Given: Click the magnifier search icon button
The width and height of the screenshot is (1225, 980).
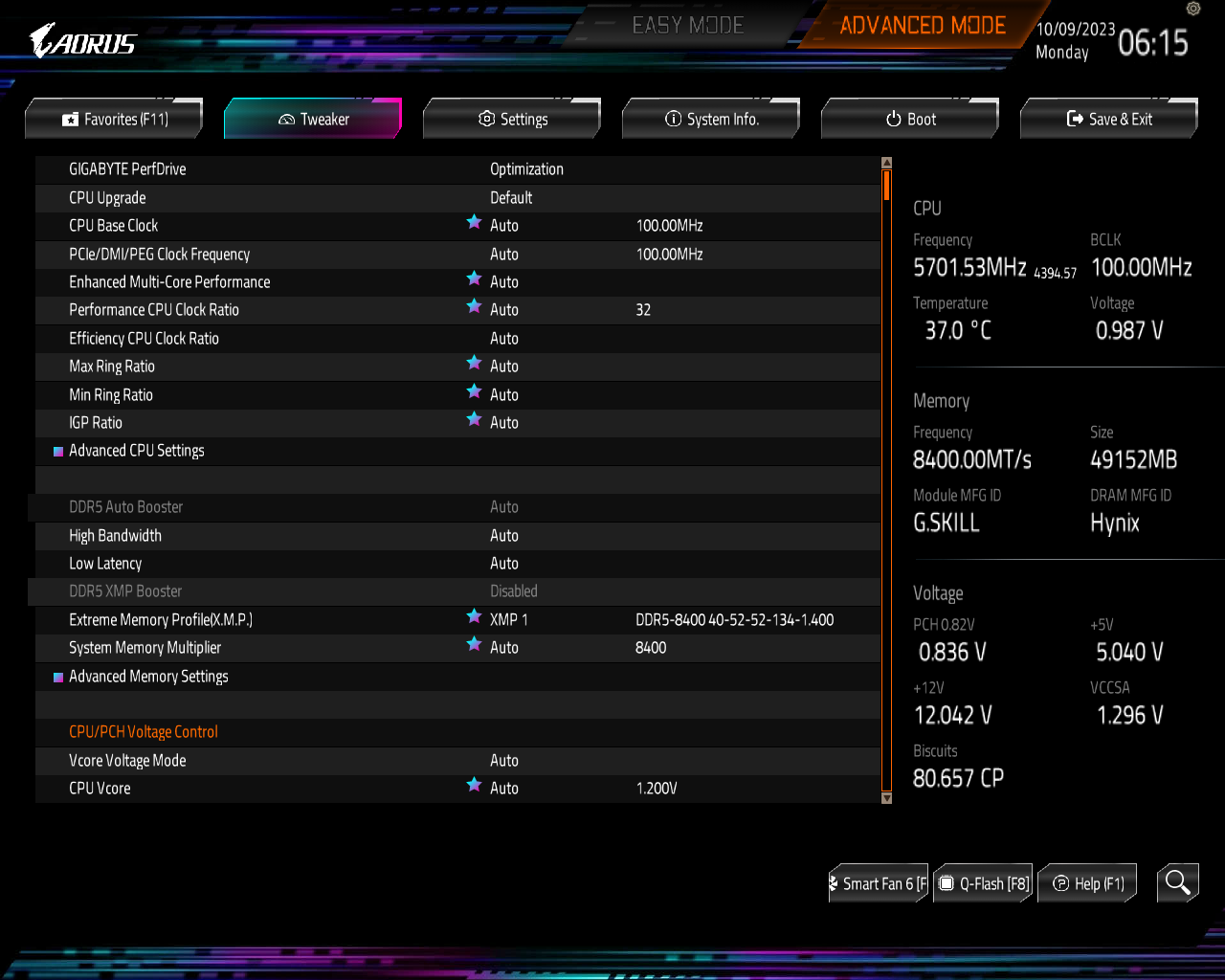Looking at the screenshot, I should click(x=1177, y=882).
